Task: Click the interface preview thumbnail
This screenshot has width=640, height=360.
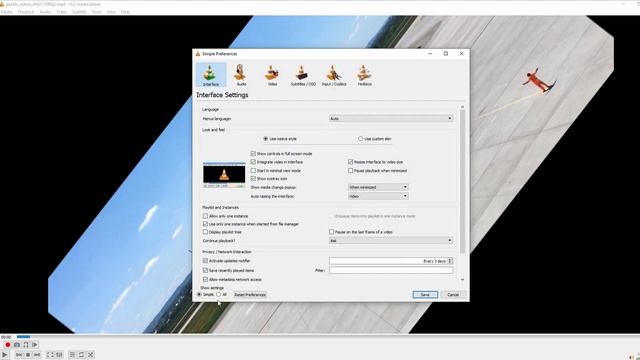Action: pos(224,175)
